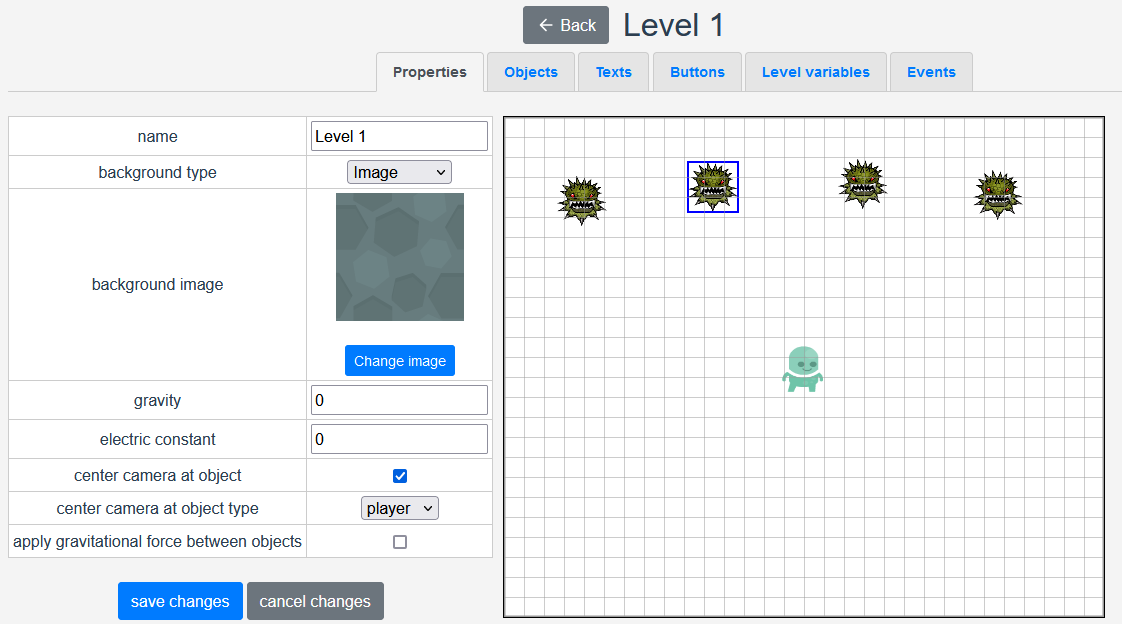Image resolution: width=1122 pixels, height=624 pixels.
Task: Focus the gravity input field
Action: tap(399, 400)
